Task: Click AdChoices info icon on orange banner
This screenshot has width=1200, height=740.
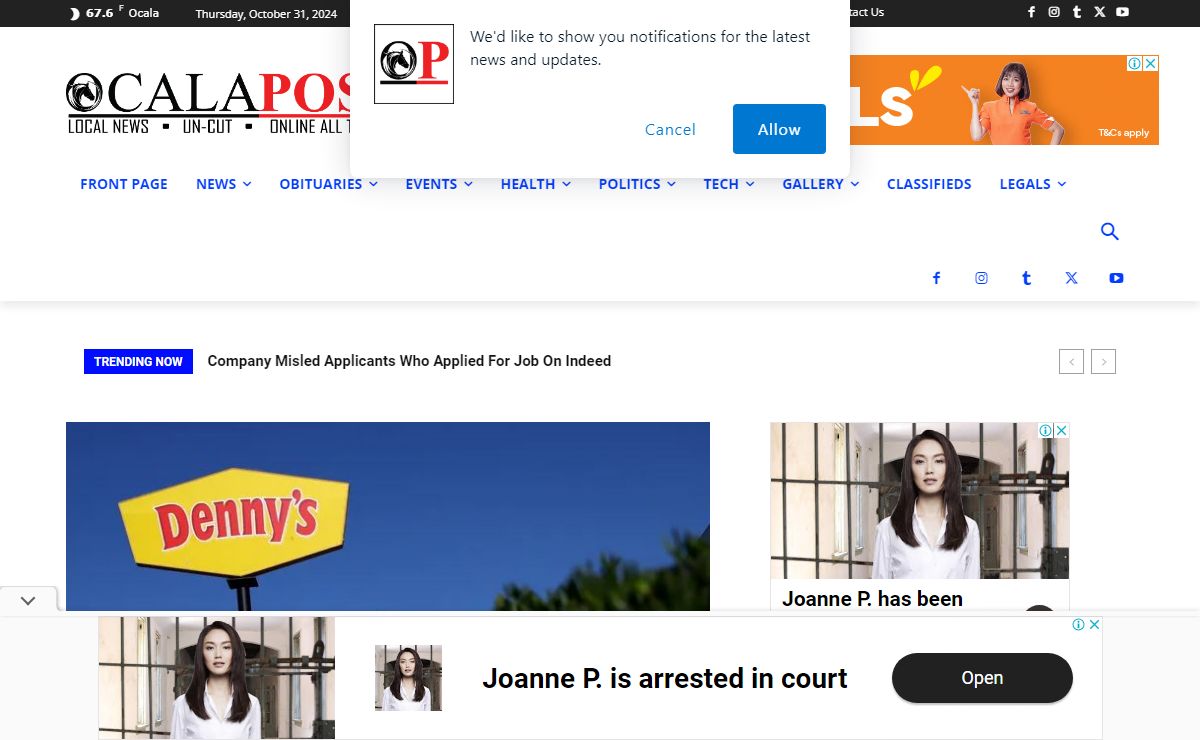Action: click(x=1135, y=63)
